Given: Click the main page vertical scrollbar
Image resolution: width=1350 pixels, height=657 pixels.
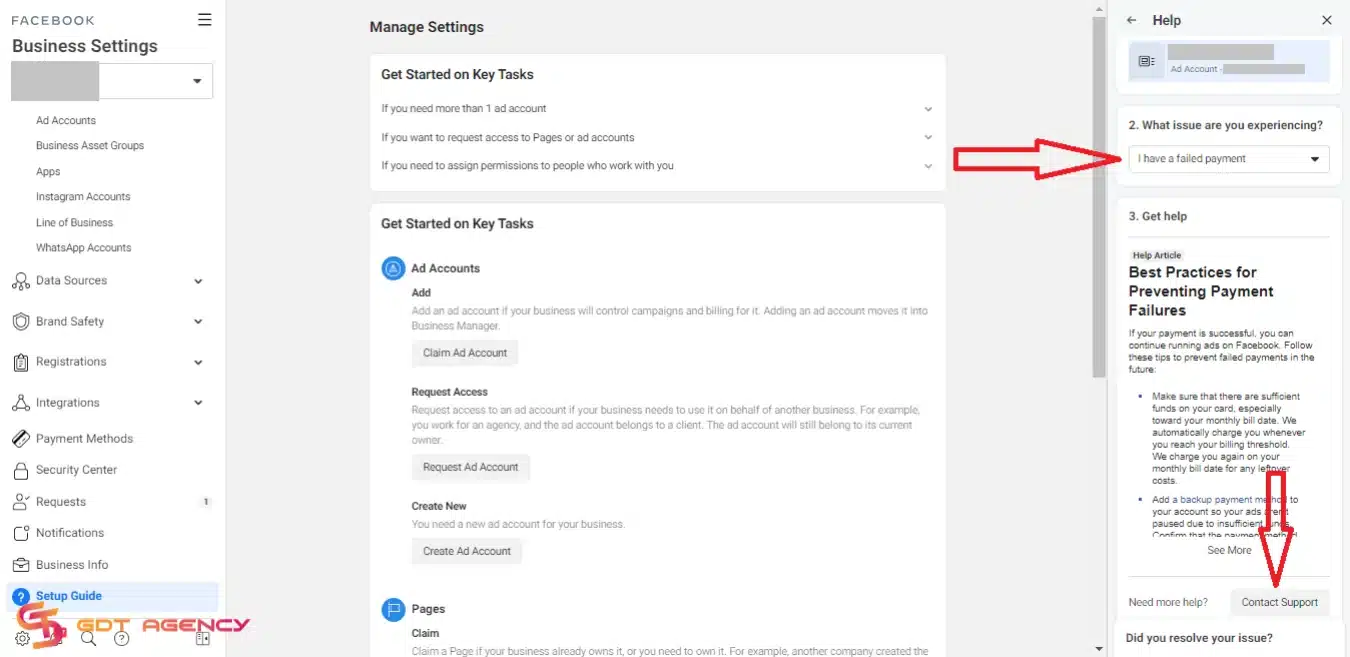Looking at the screenshot, I should point(1100,197).
